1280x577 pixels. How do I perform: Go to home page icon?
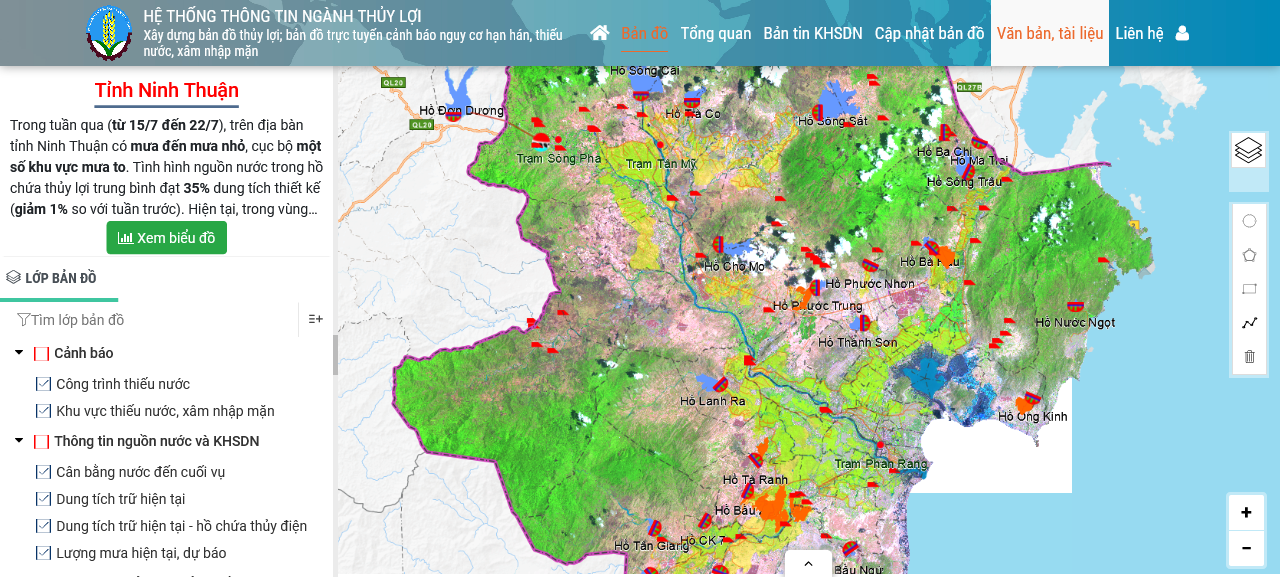click(x=600, y=33)
